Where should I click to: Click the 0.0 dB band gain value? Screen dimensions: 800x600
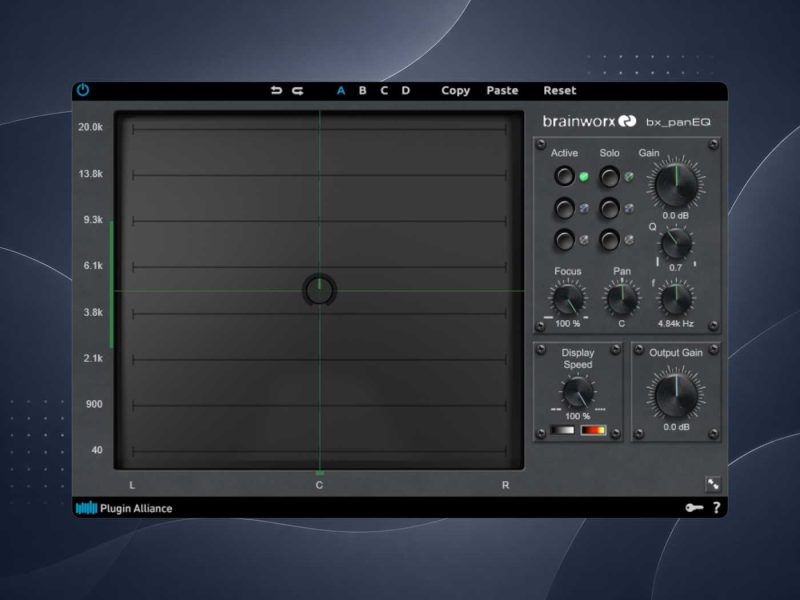[676, 216]
